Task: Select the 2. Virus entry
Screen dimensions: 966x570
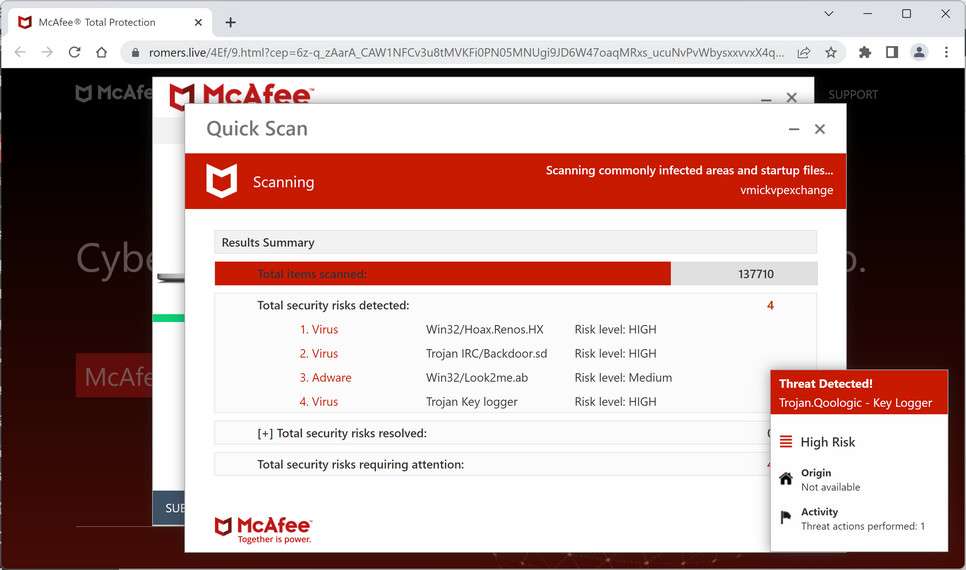Action: coord(319,354)
